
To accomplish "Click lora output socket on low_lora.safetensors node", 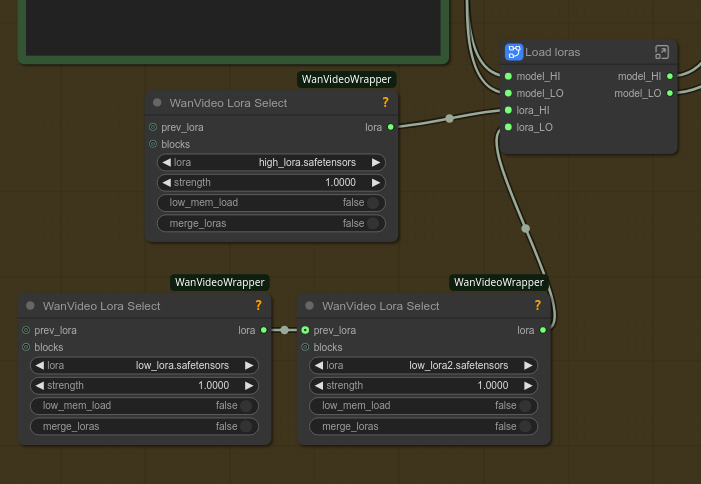I will 264,330.
